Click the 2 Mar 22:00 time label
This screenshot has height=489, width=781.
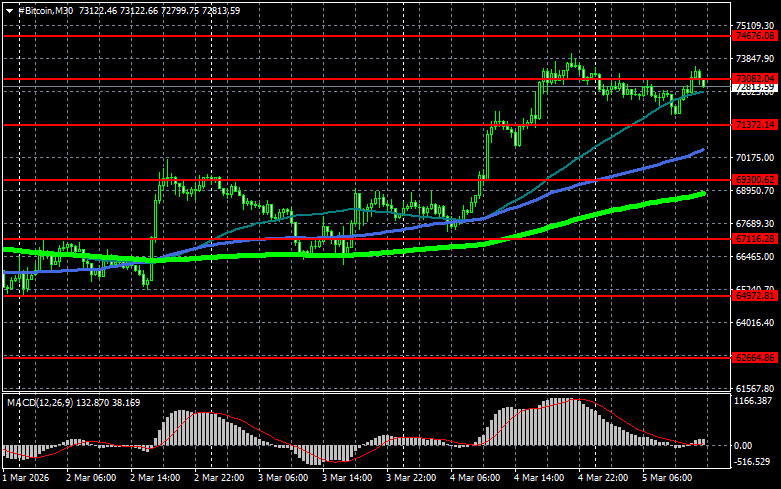click(x=219, y=478)
